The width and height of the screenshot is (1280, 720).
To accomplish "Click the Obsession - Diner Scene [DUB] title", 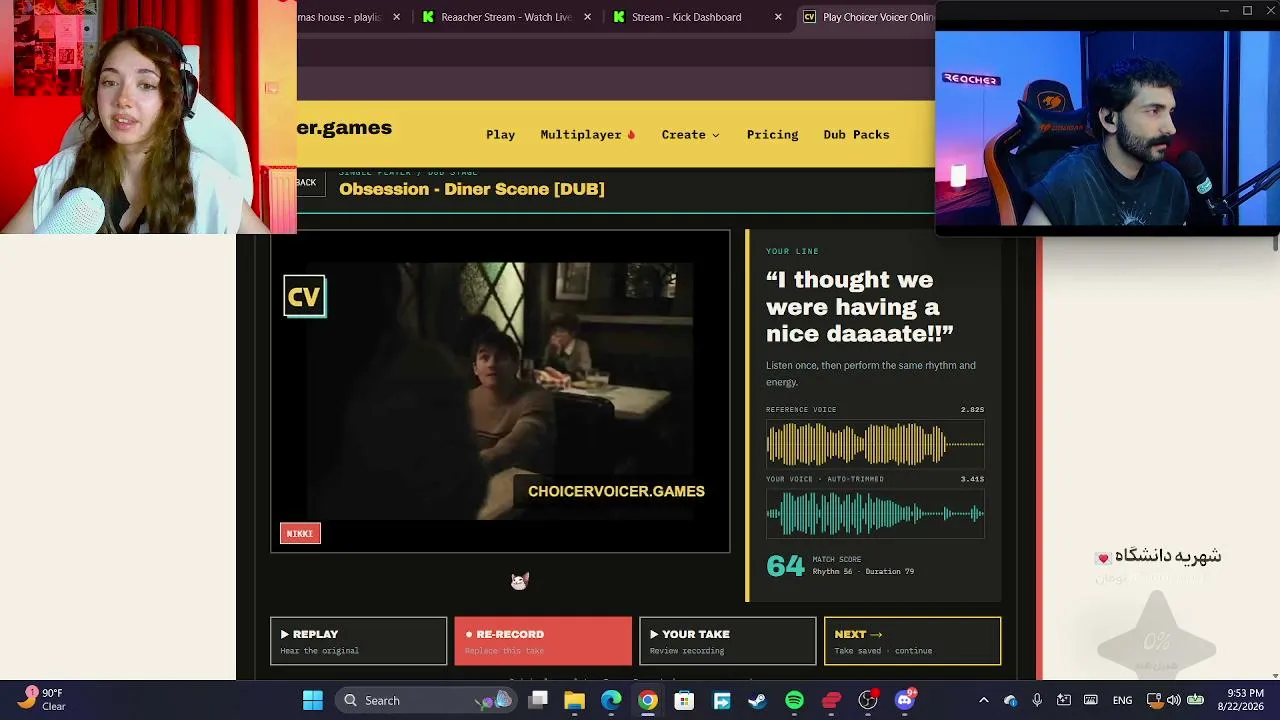I will [472, 189].
